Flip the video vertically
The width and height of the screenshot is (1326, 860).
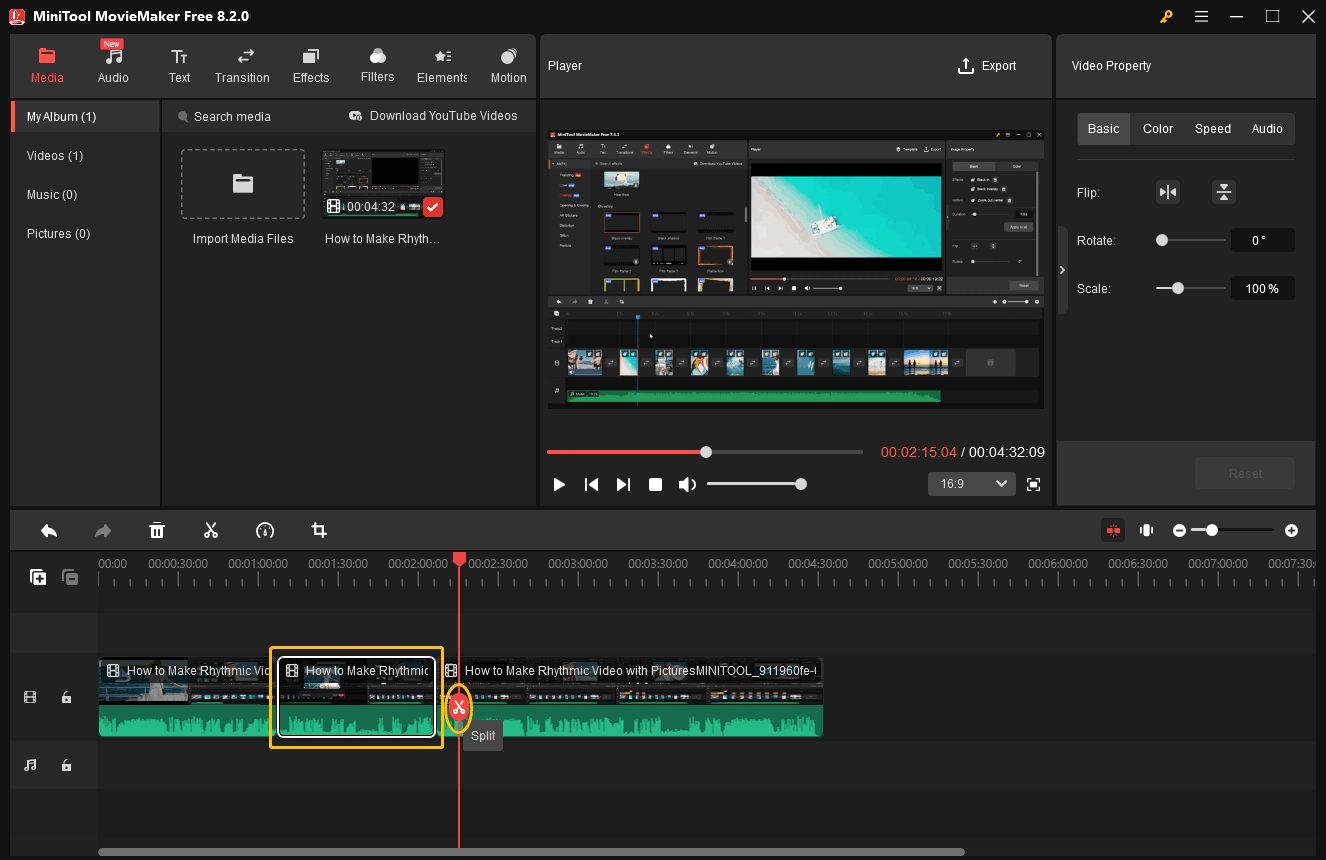[1224, 192]
